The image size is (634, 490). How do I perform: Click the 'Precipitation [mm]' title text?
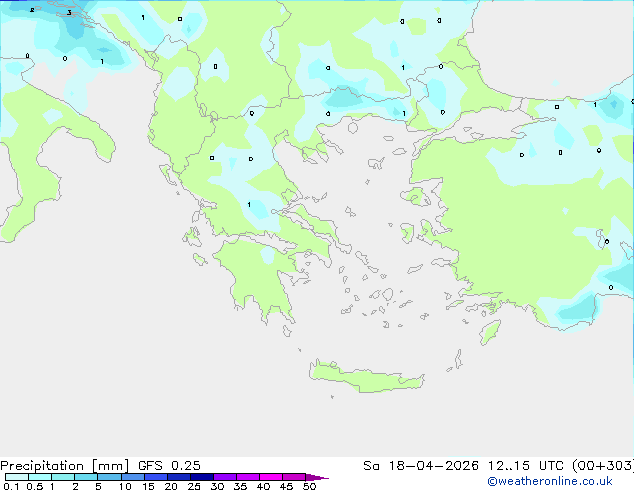pyautogui.click(x=64, y=466)
